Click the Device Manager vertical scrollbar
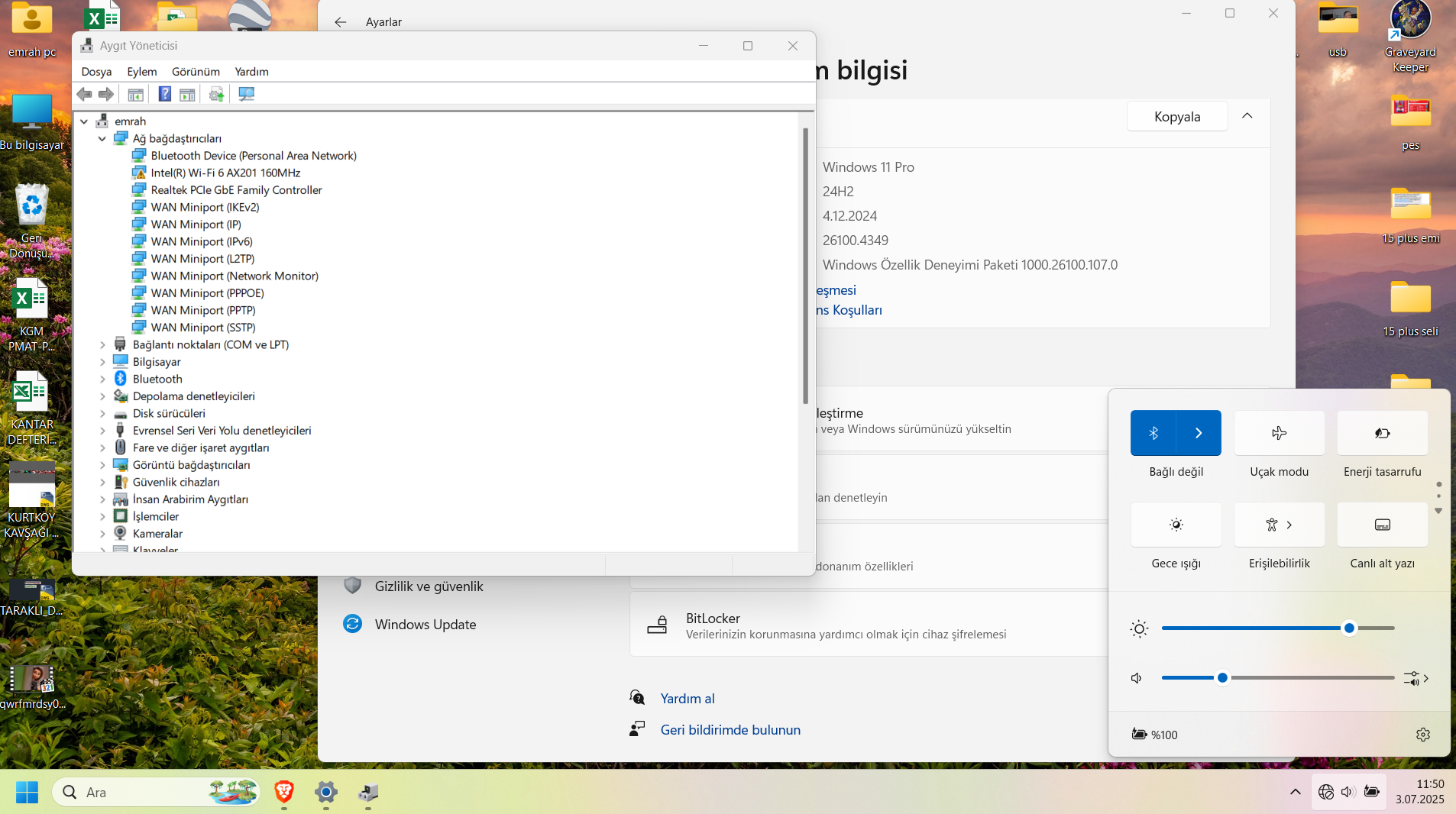1456x814 pixels. [805, 266]
